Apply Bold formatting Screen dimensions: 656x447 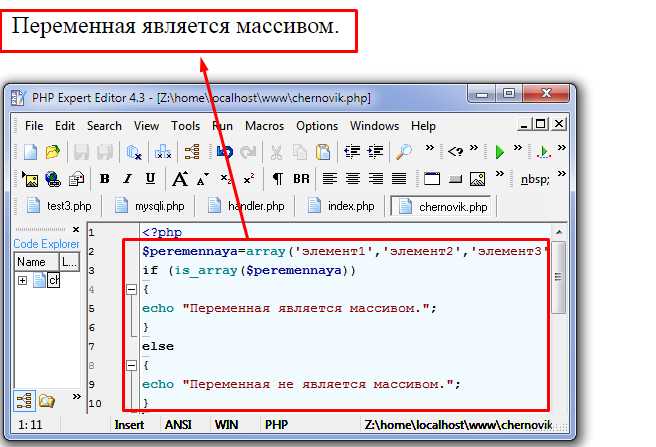[105, 179]
